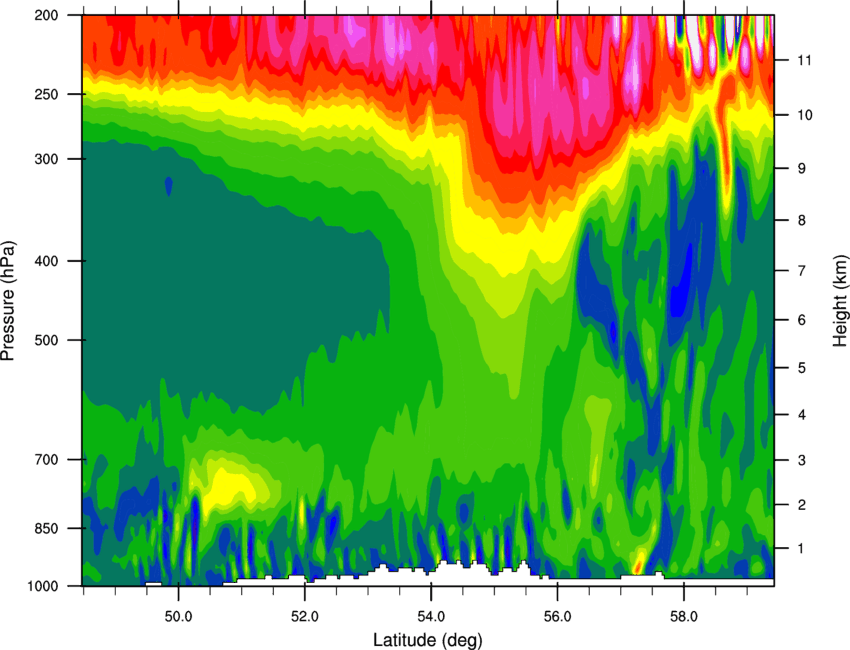
Task: Click the 1 km height label
Action: [802, 549]
